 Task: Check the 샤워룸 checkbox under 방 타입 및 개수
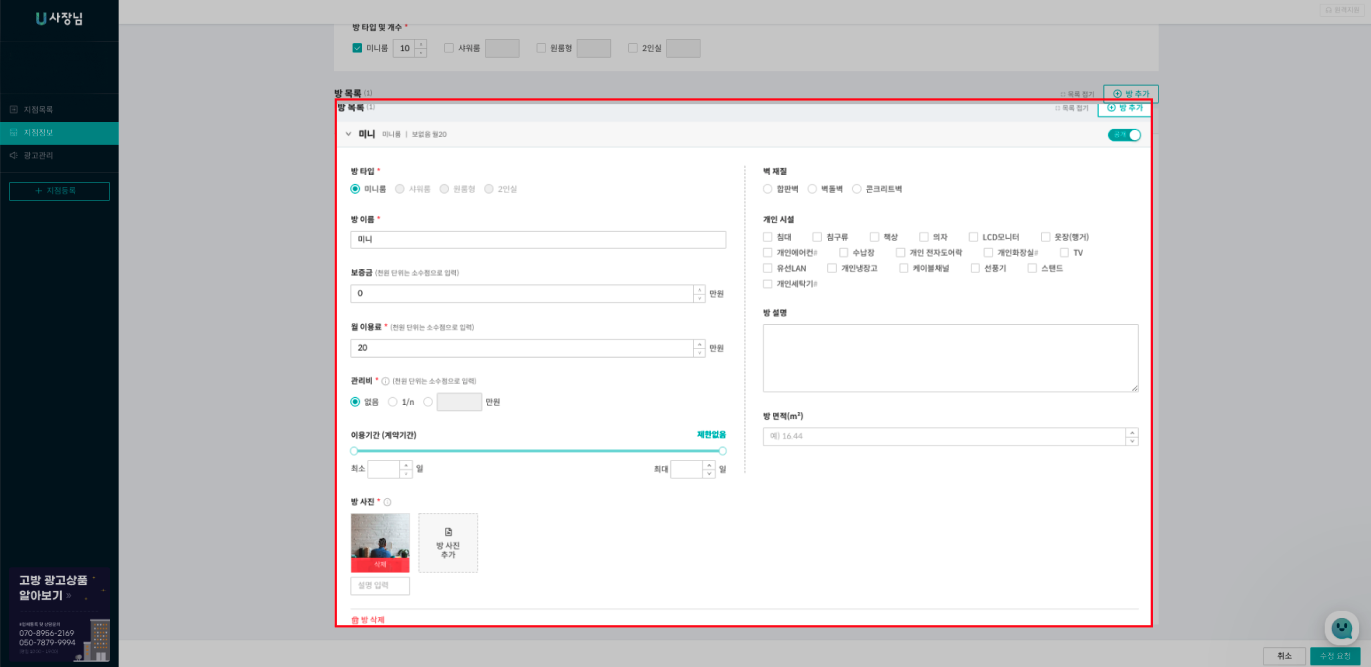(449, 48)
